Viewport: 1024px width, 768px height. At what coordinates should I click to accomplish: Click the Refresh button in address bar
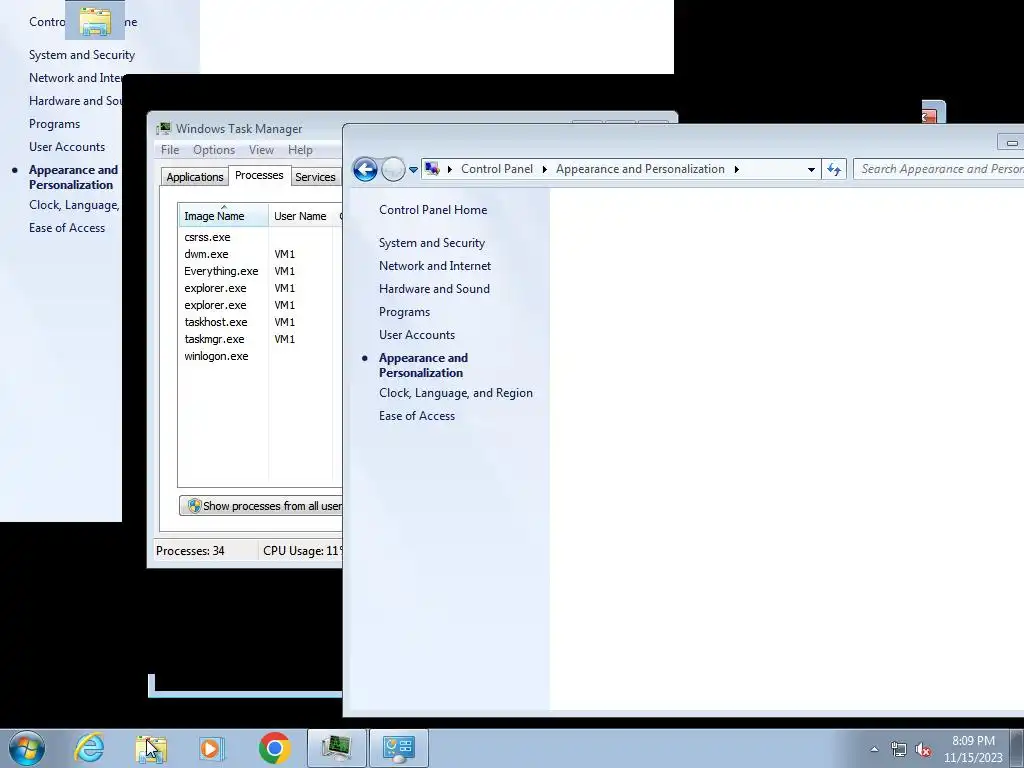point(834,169)
